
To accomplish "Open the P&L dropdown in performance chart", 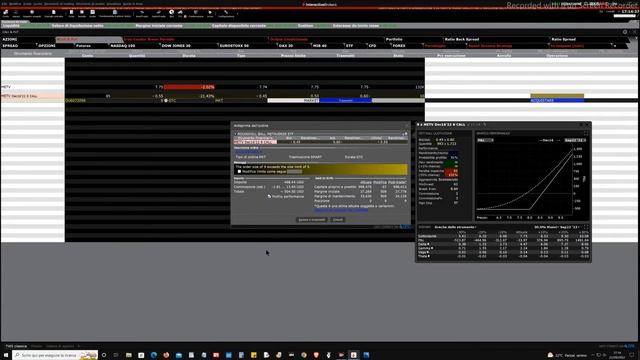I will point(485,140).
